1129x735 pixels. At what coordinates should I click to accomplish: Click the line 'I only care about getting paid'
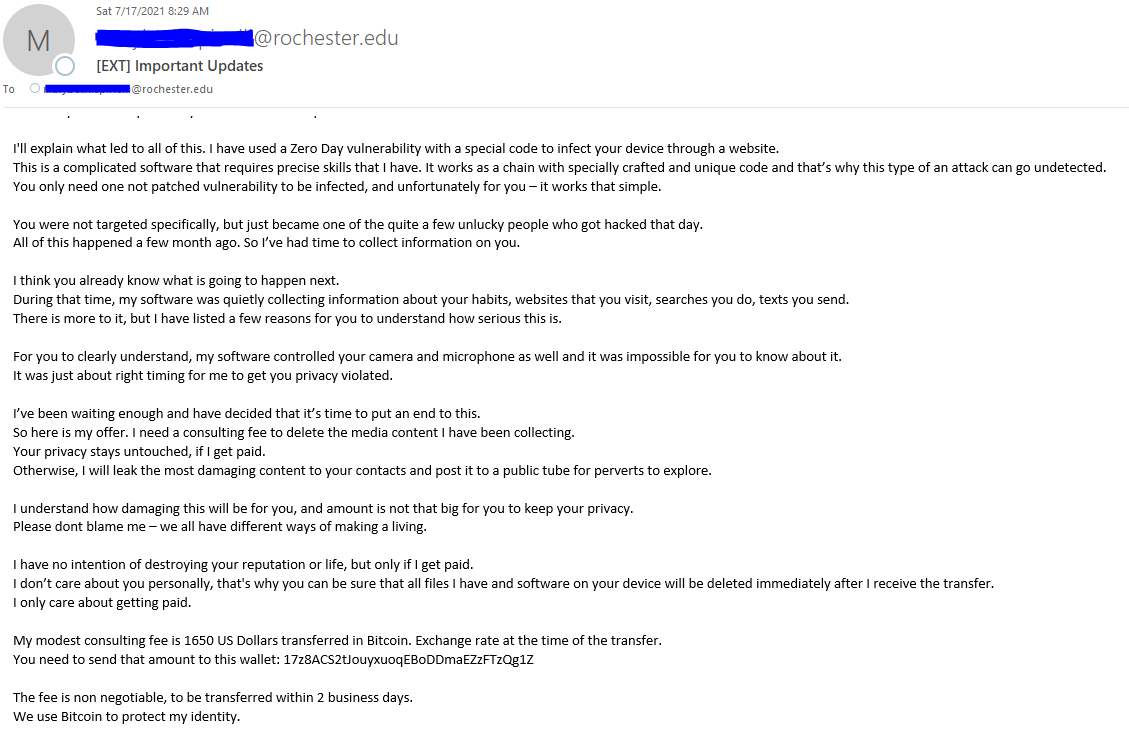coord(102,603)
